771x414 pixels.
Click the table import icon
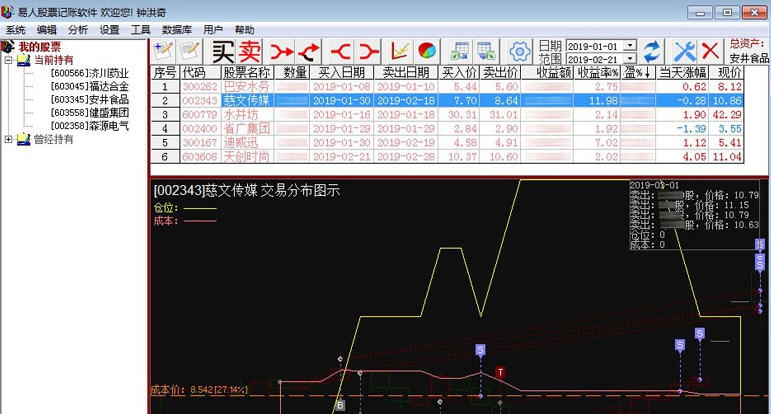[460, 51]
